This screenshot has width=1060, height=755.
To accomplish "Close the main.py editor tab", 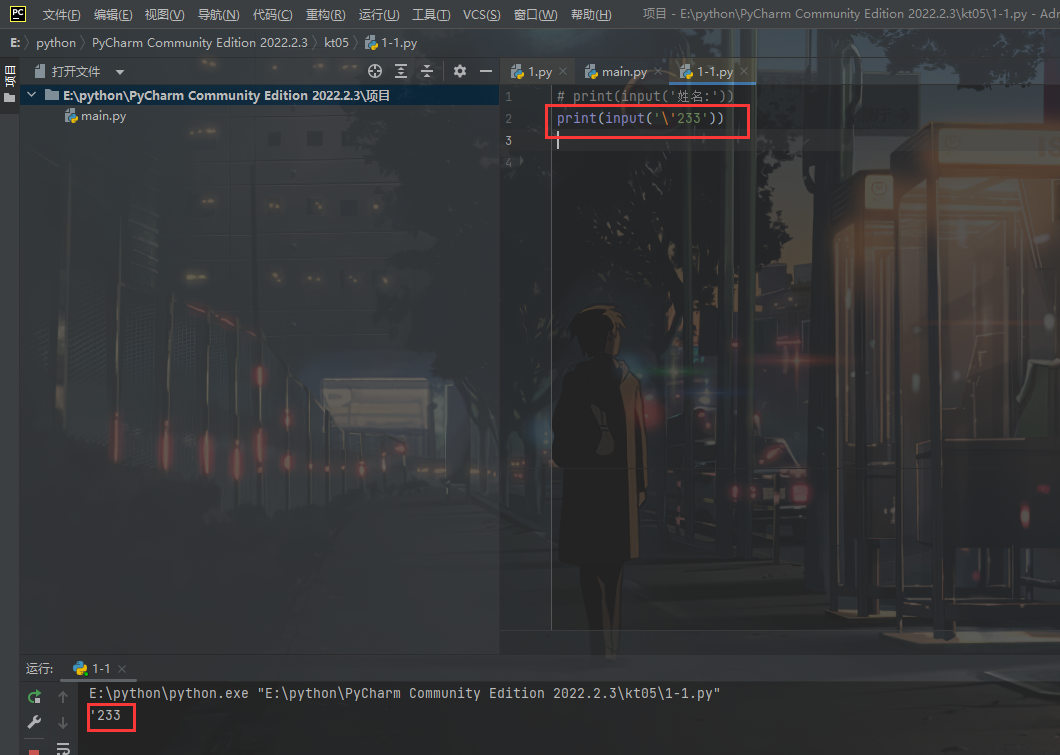I will pos(658,71).
